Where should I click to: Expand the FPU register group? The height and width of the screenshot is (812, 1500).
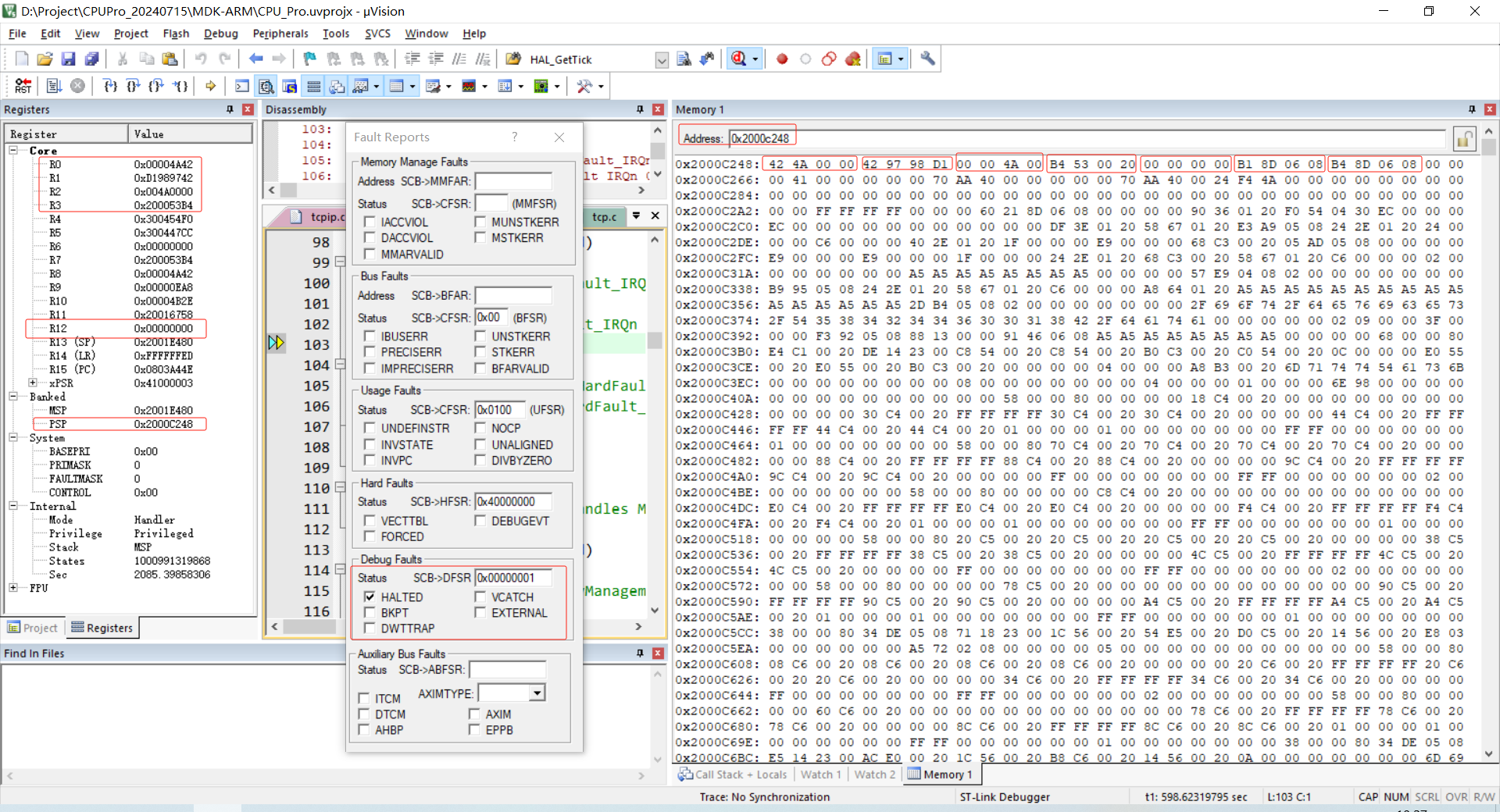click(13, 588)
